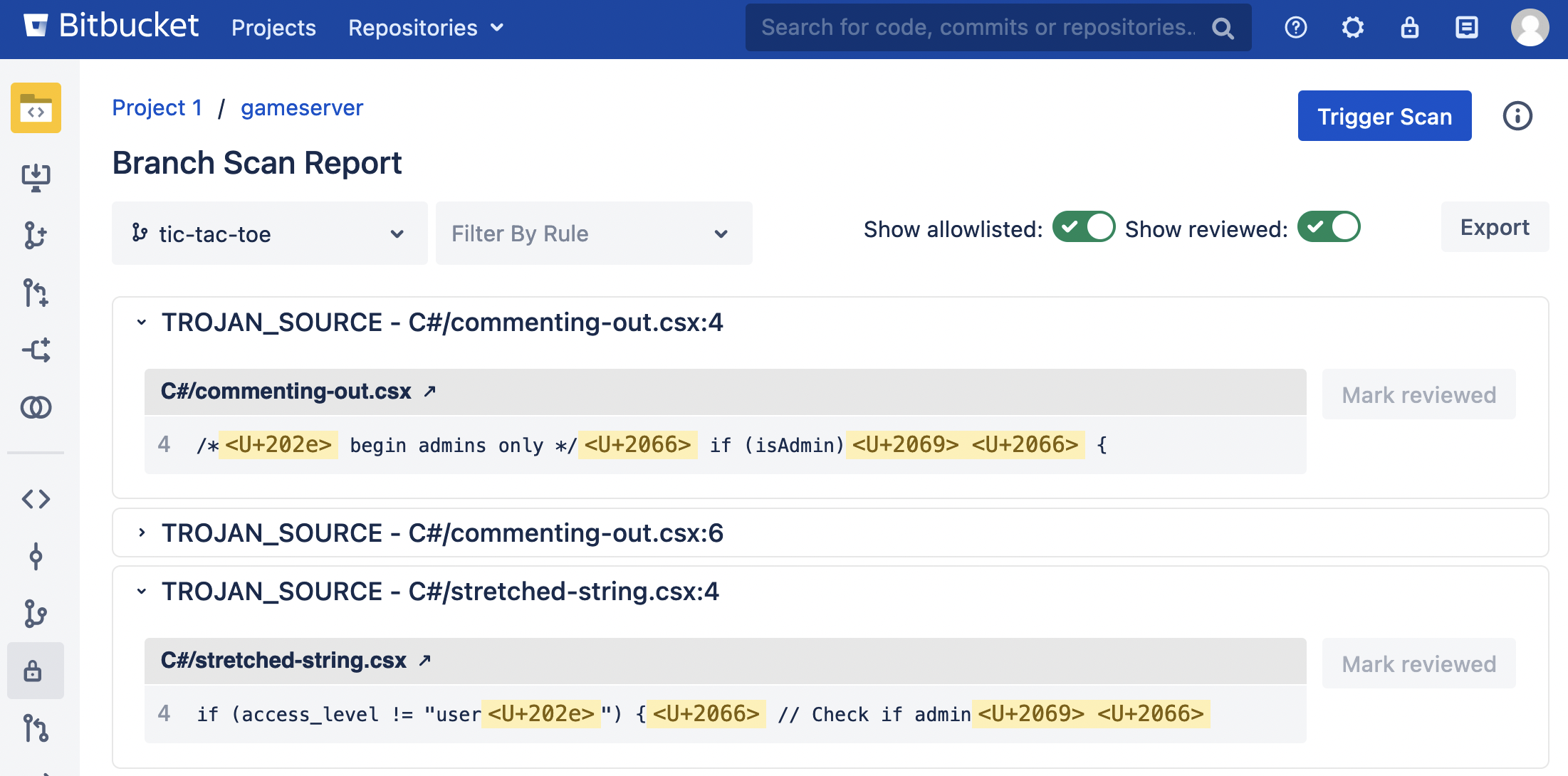Screen dimensions: 1568x776
Task: Open the Filter By Rule dropdown
Action: (x=593, y=234)
